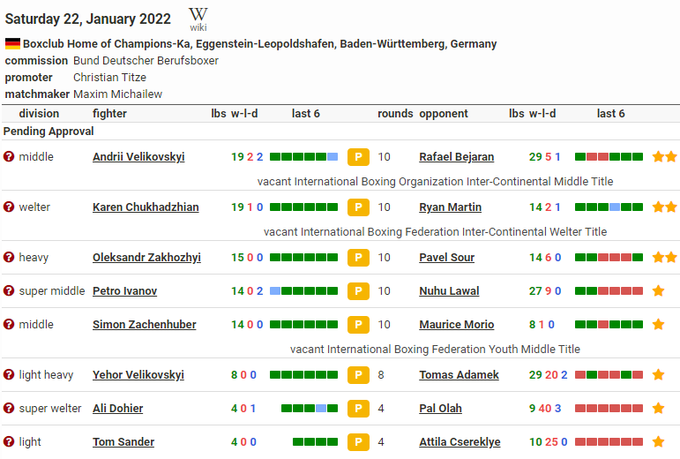Click Andrii Velikovskyi's last 6 results bar

pos(304,157)
